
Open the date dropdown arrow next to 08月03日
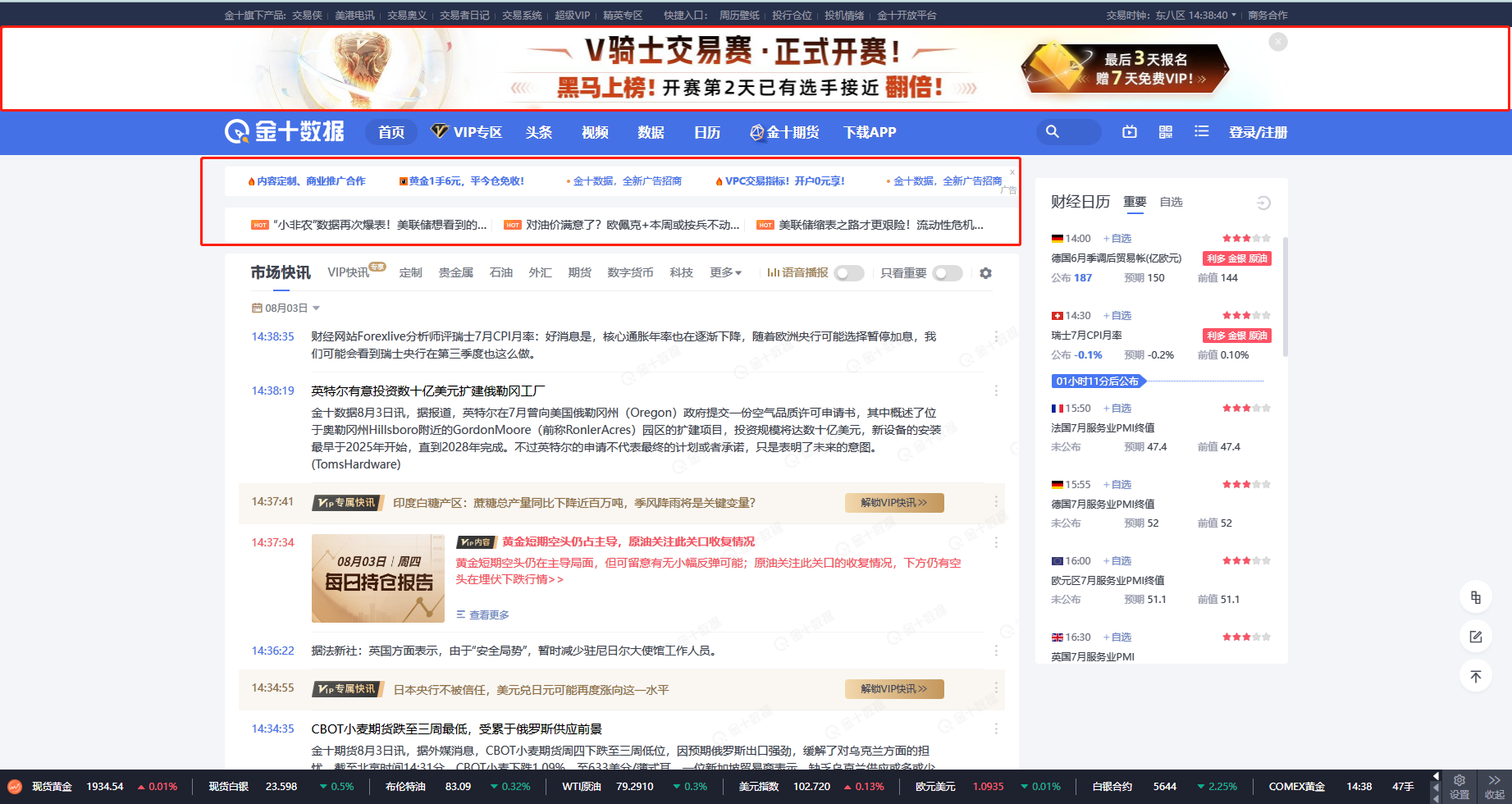[x=318, y=308]
